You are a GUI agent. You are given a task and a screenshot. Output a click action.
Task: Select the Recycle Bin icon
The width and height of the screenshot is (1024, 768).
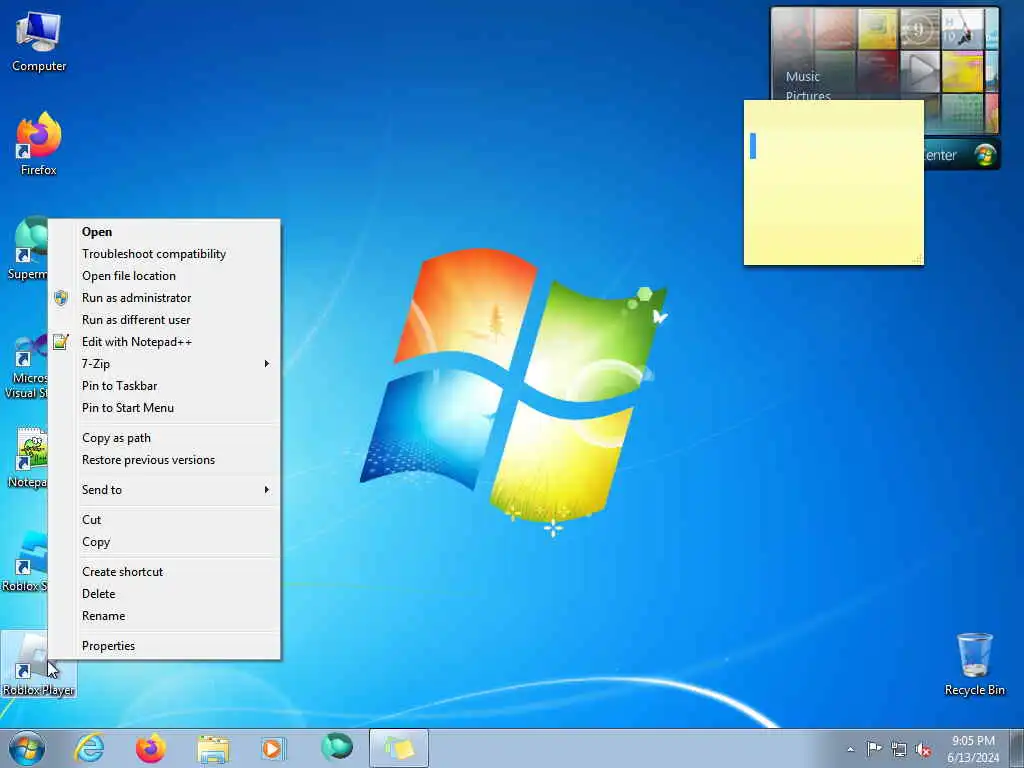(974, 664)
